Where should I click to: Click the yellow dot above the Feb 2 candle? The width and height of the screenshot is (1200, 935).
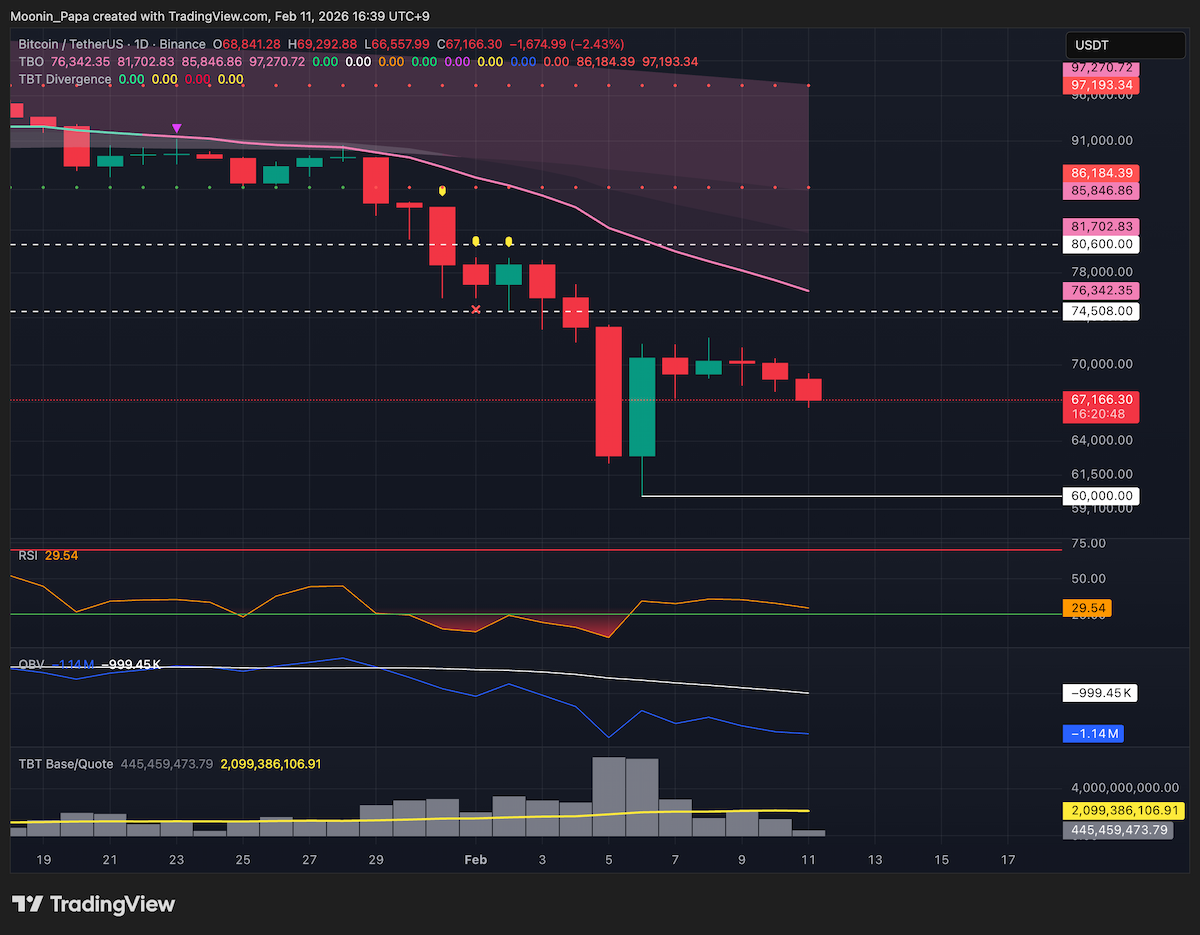tap(509, 240)
